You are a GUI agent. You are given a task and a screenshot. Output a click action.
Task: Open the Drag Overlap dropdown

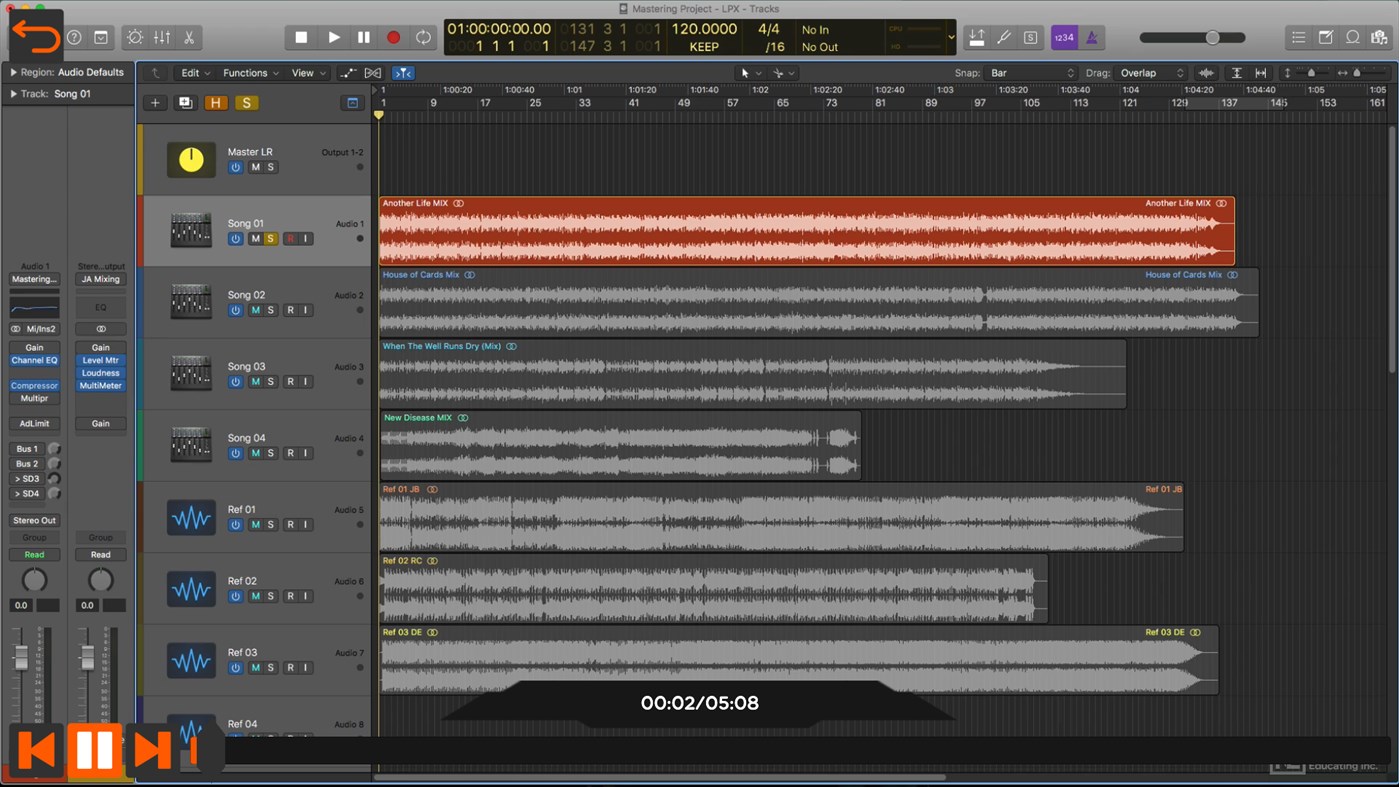click(x=1151, y=73)
